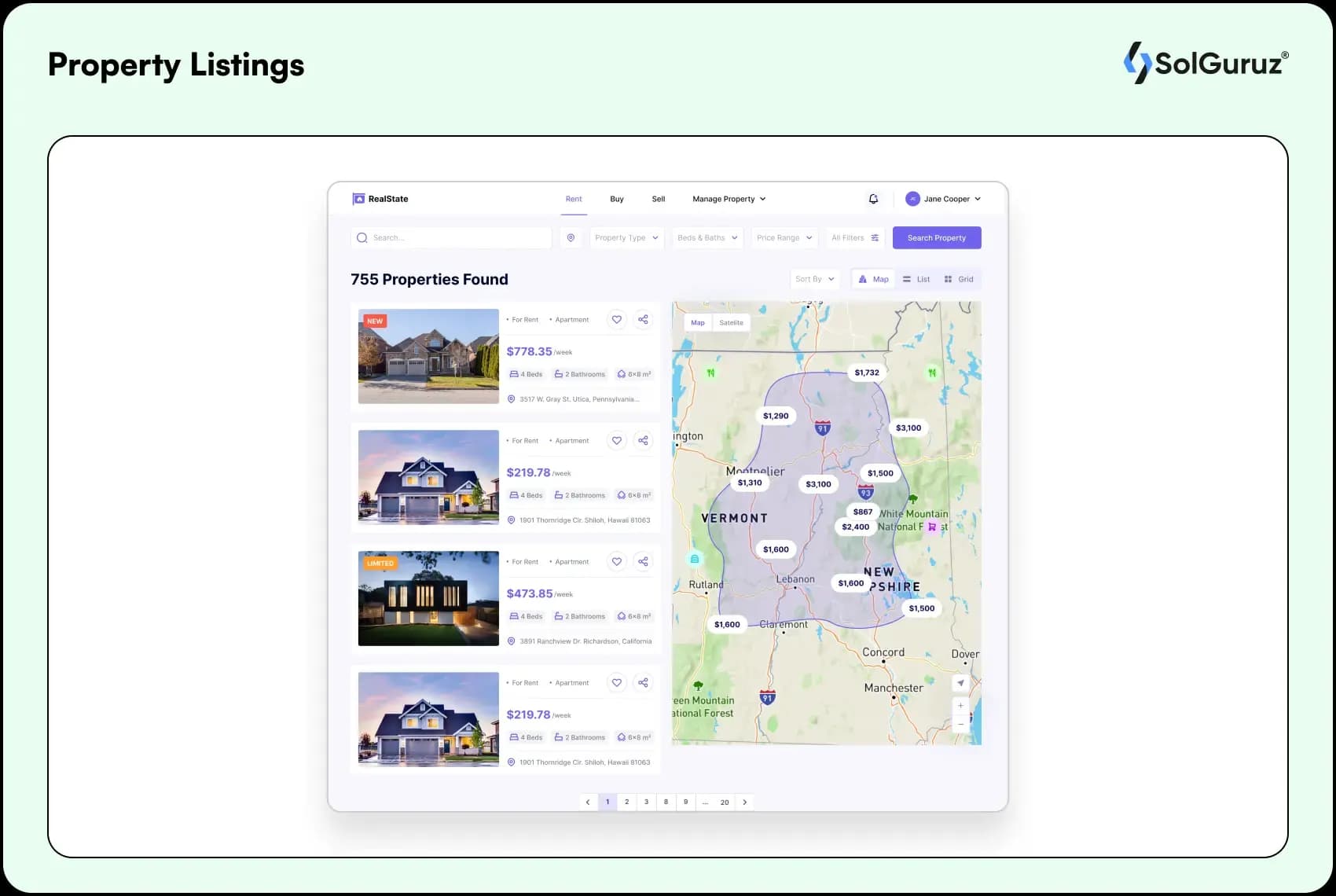Click the notification bell icon

coord(873,199)
